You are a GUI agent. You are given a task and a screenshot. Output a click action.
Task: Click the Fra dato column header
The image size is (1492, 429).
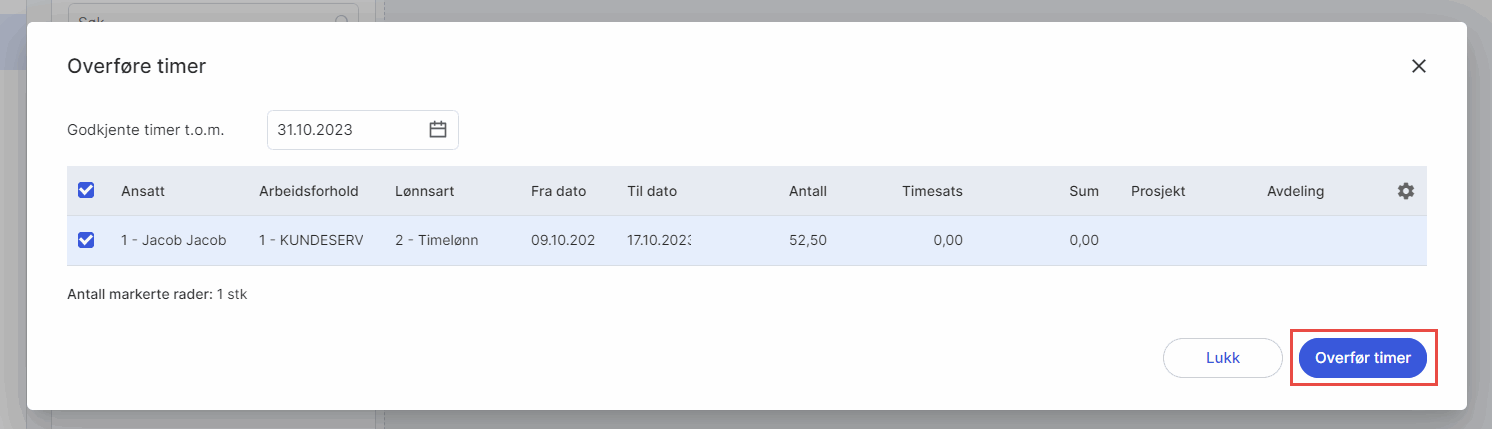(x=558, y=191)
